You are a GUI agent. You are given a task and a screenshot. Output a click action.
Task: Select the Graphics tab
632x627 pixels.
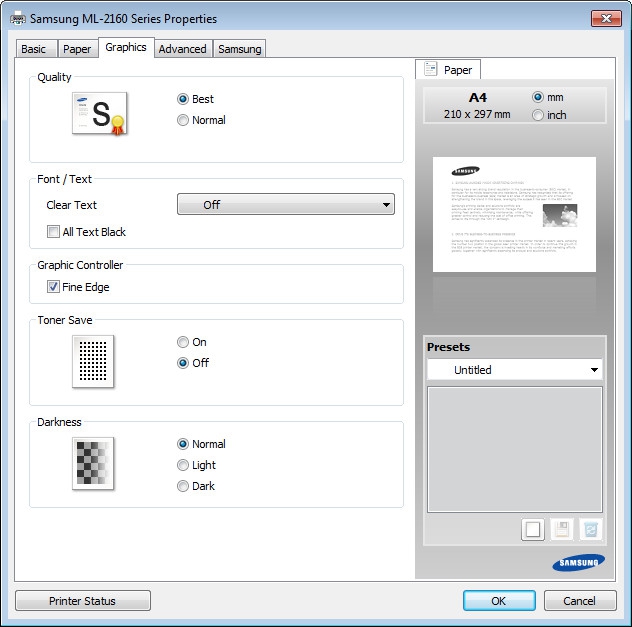pos(126,47)
